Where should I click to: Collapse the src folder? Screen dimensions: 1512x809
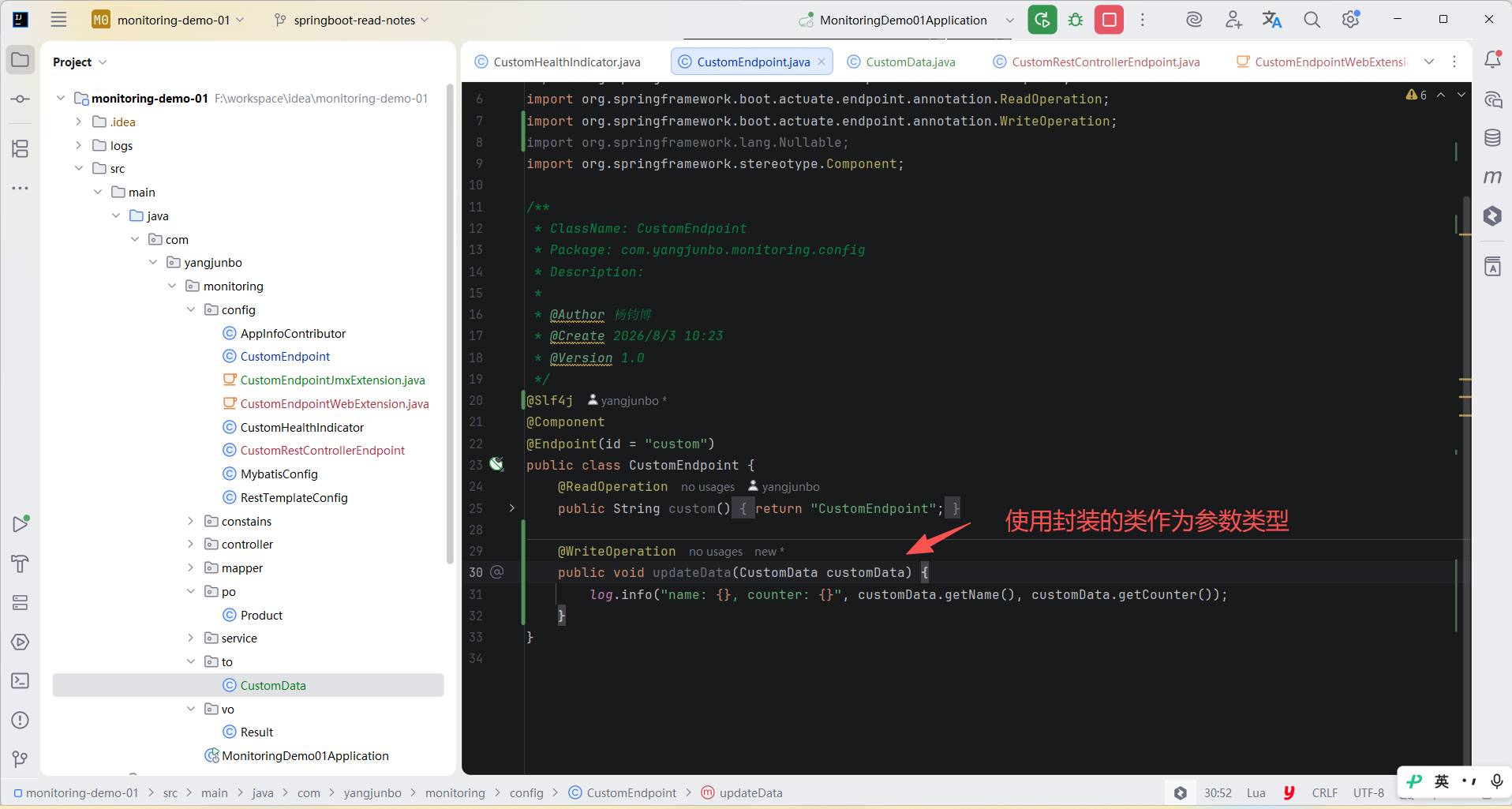[x=79, y=168]
